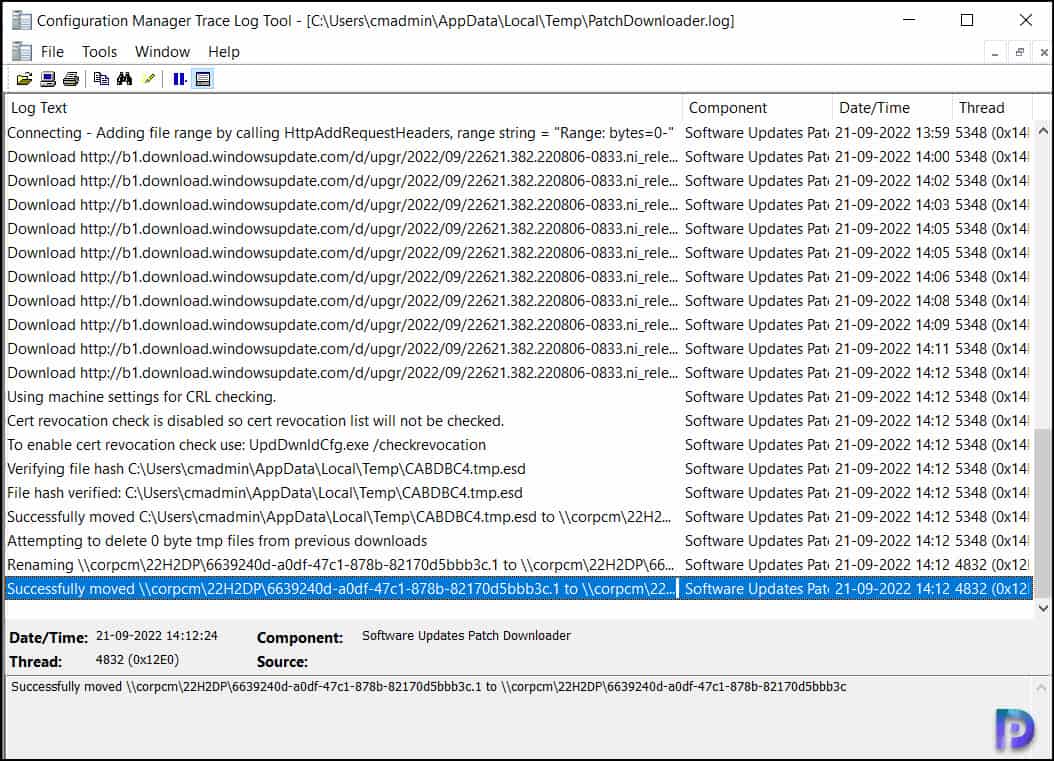1054x761 pixels.
Task: Click the 13:59 date/time cell in first row
Action: pos(892,133)
